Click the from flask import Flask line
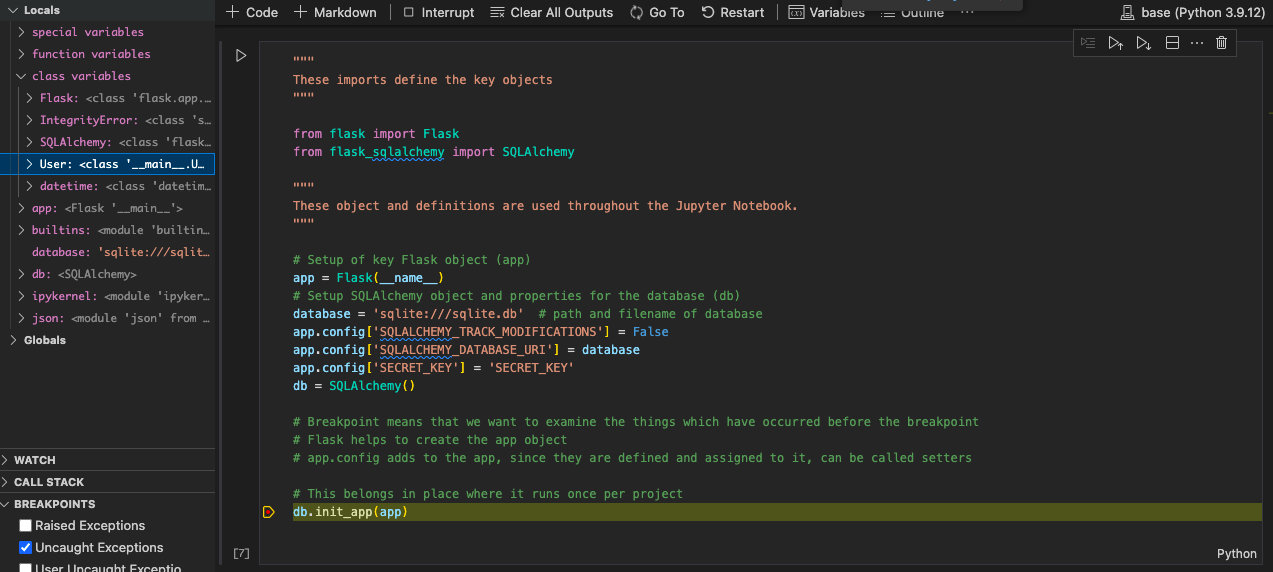The height and width of the screenshot is (572, 1273). tap(376, 134)
